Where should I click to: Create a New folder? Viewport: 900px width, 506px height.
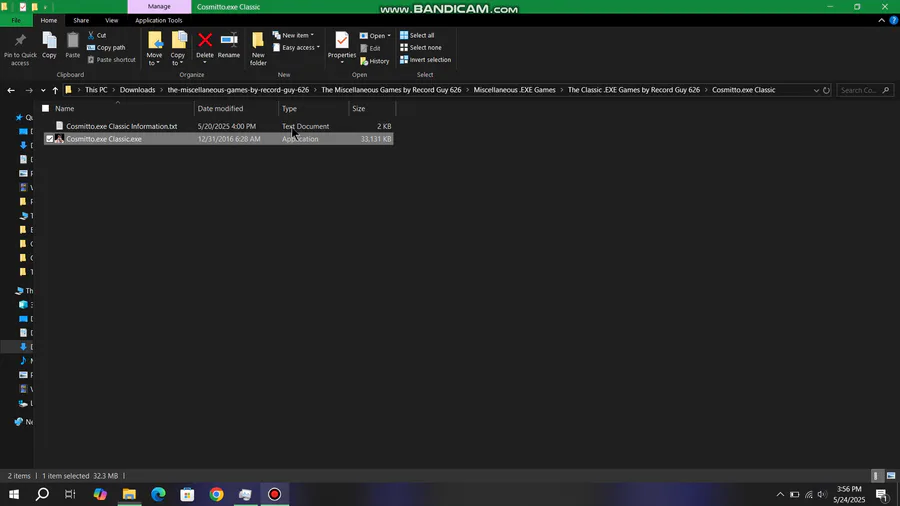point(258,49)
